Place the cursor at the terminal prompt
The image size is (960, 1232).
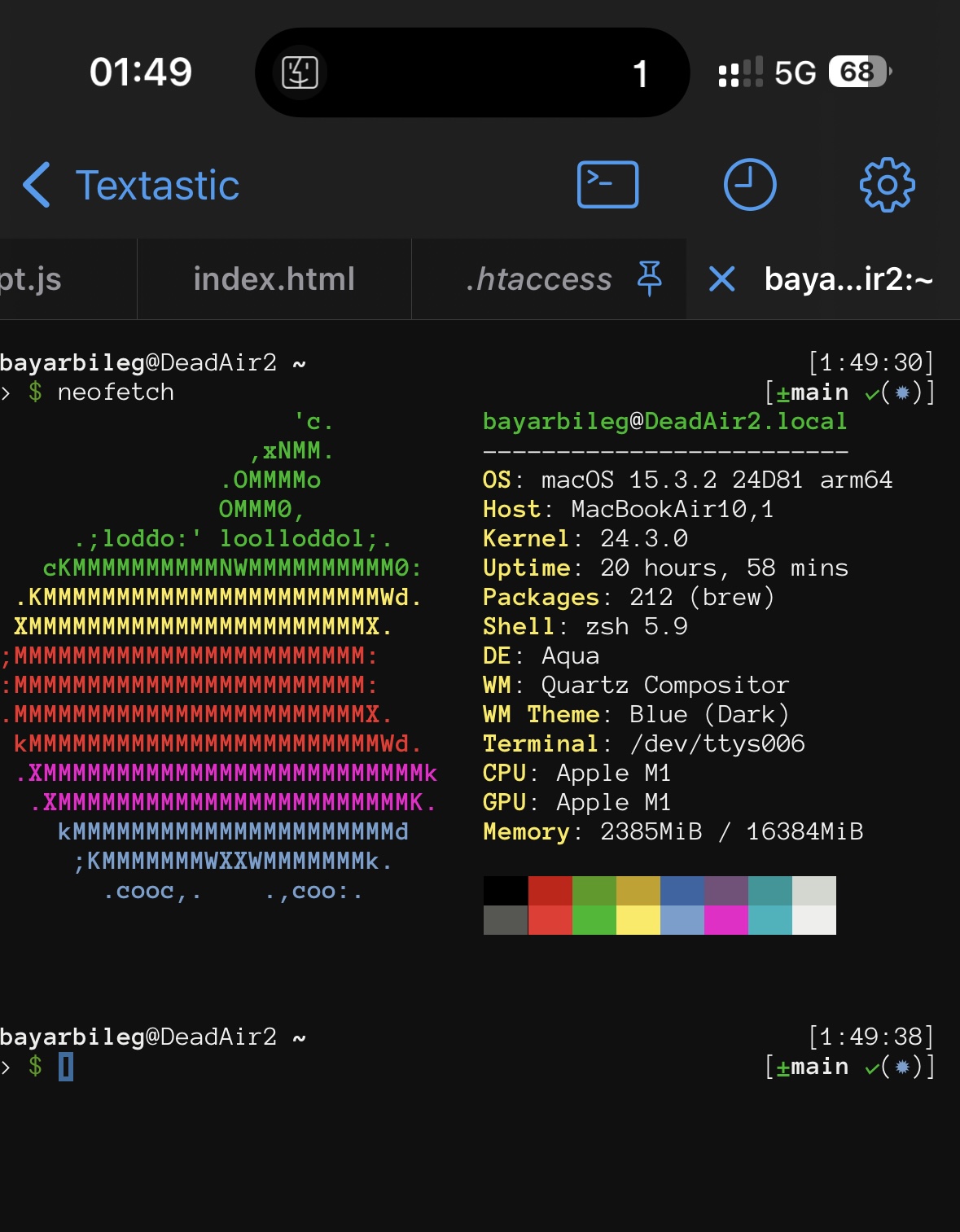click(x=67, y=1067)
